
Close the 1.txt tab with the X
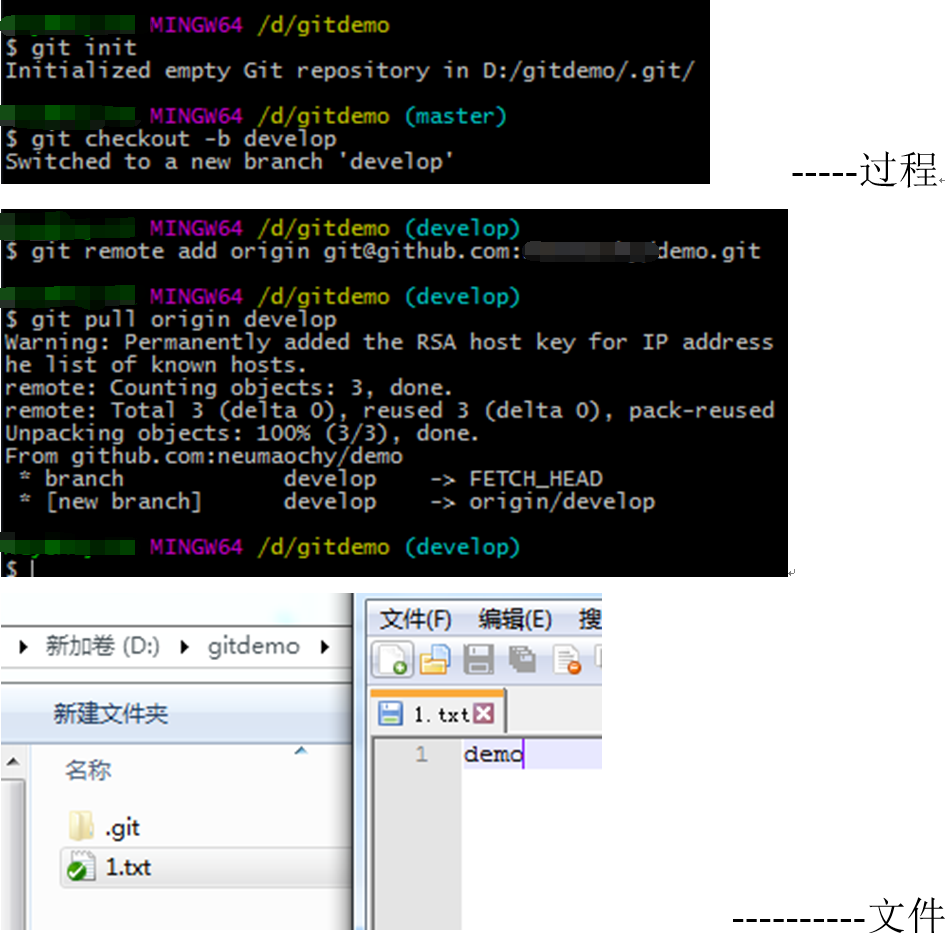point(482,712)
